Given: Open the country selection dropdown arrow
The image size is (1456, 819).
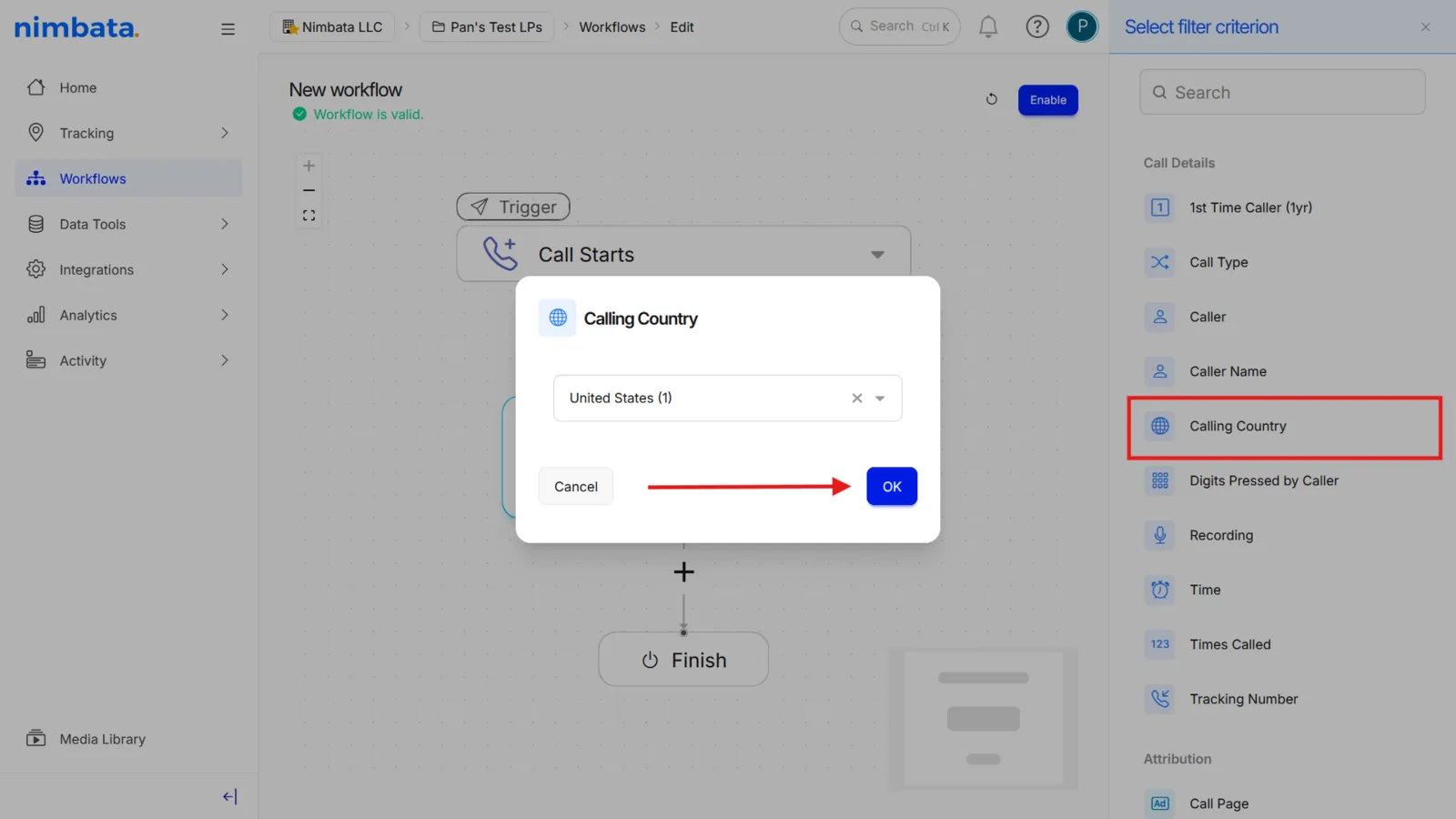Looking at the screenshot, I should tap(880, 399).
